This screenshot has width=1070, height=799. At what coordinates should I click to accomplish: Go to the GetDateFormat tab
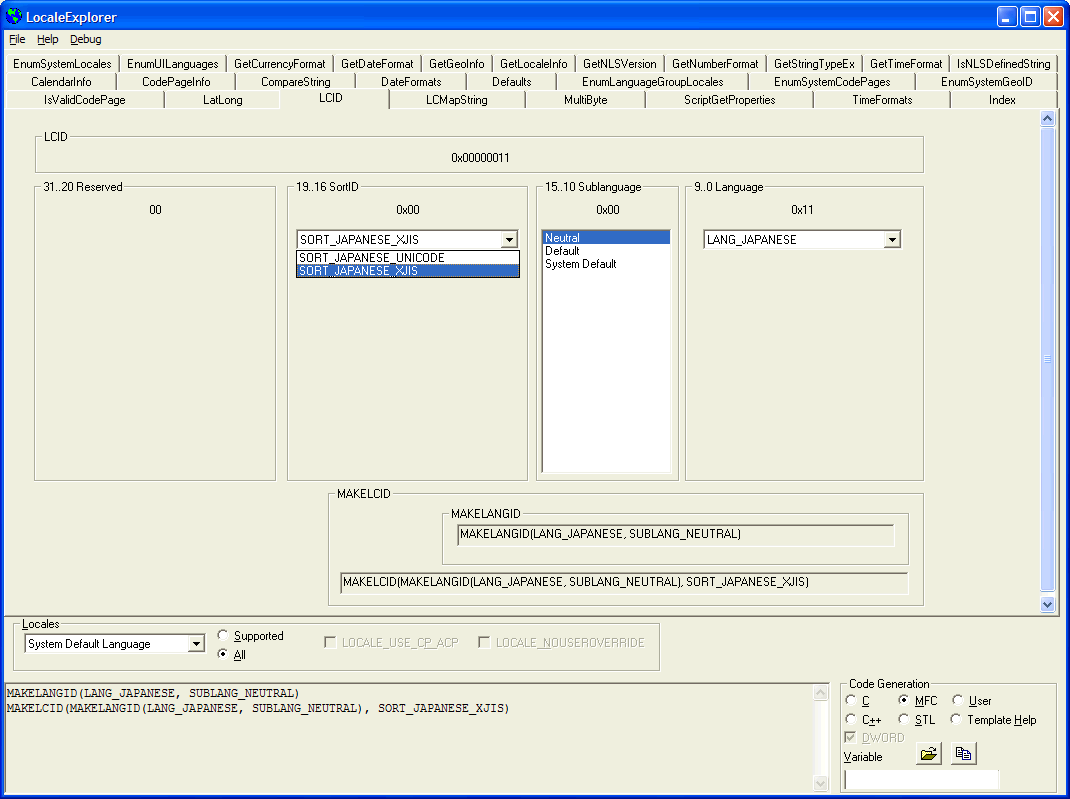377,64
